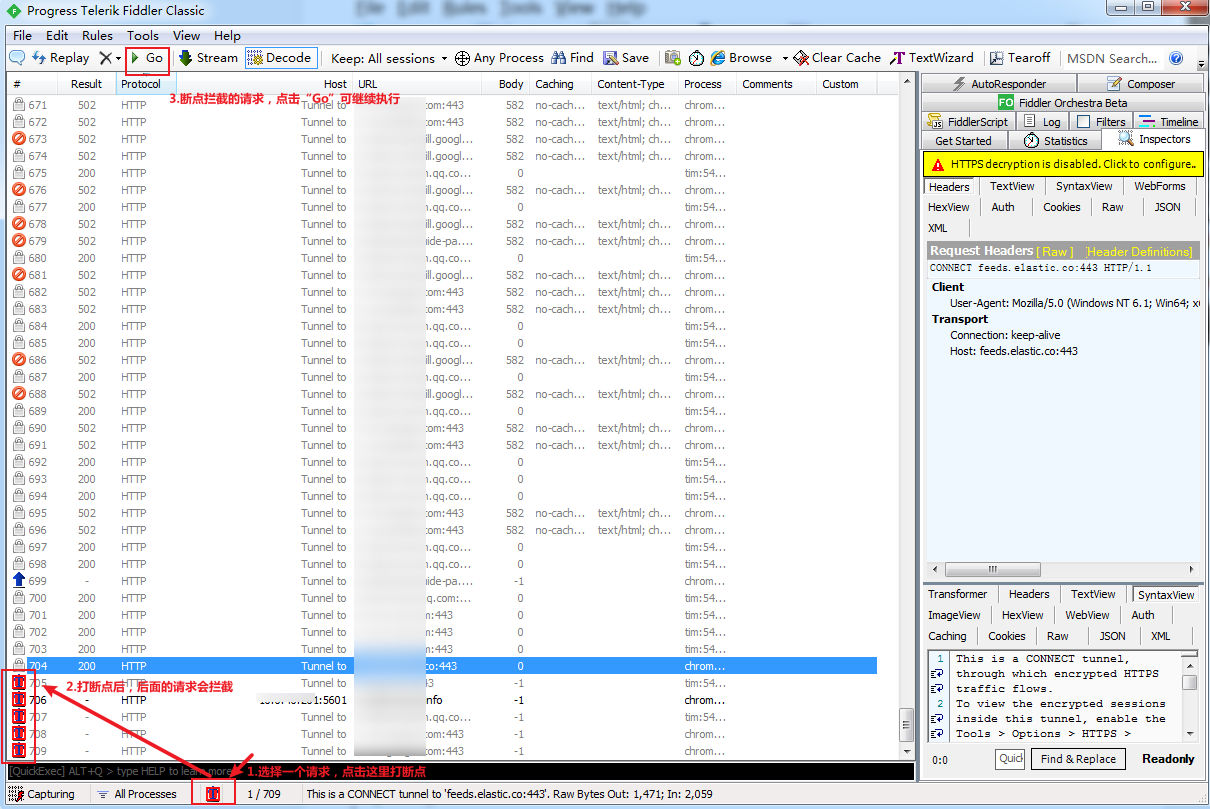Click the breakpoint icon in the status bar

pos(212,794)
